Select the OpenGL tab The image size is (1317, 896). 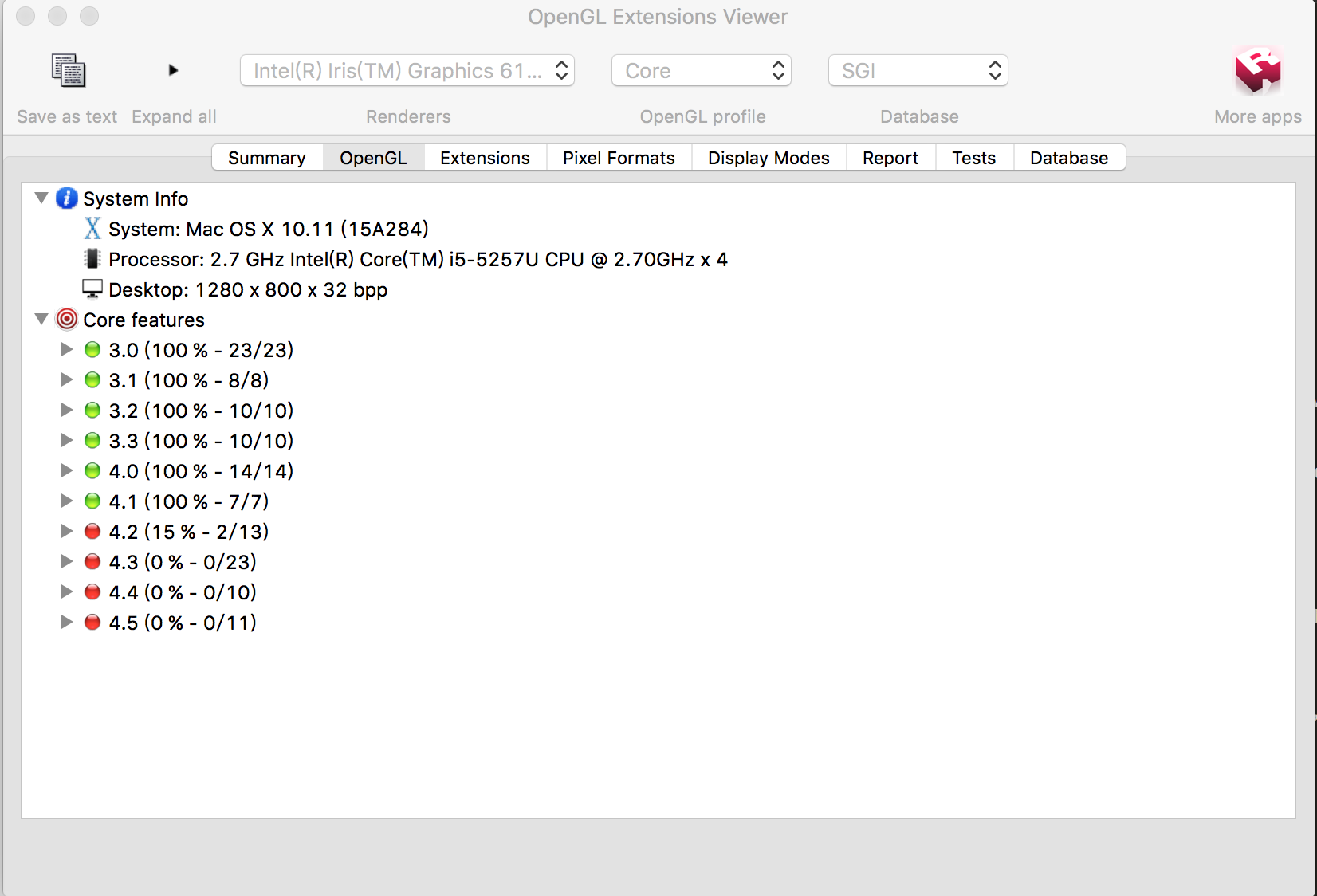[373, 158]
